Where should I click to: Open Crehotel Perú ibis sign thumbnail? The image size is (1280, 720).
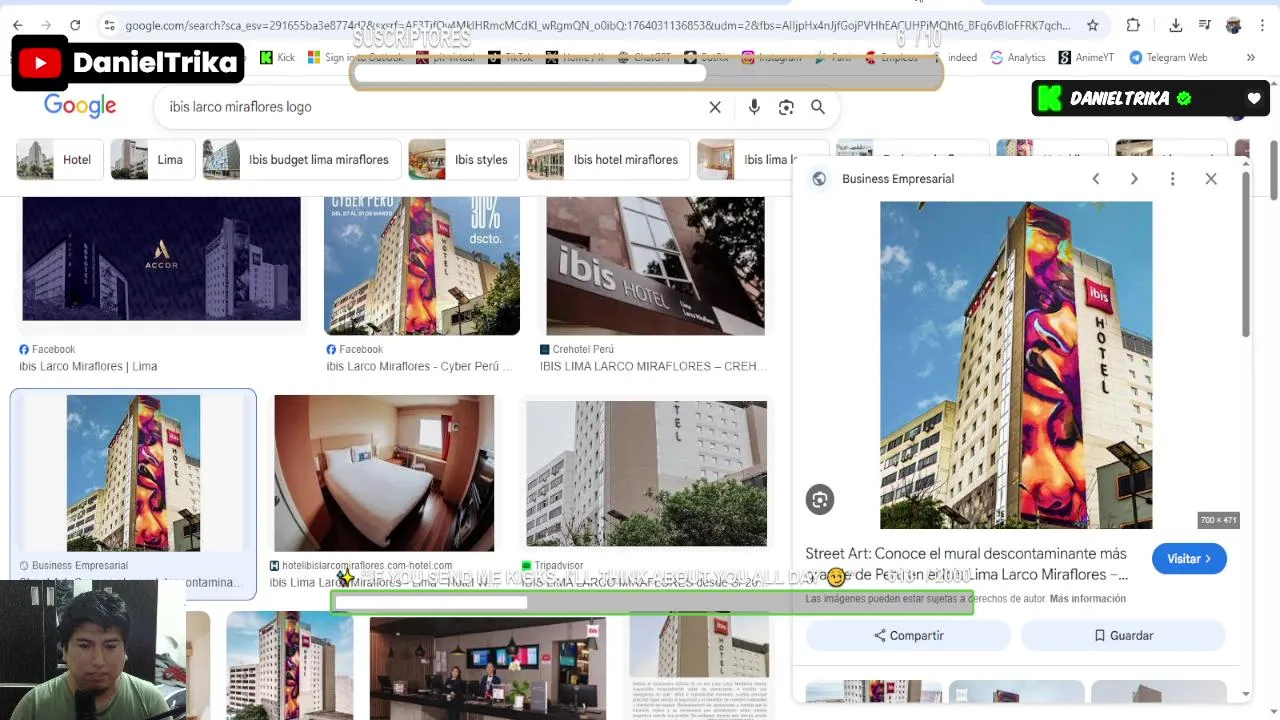(655, 266)
